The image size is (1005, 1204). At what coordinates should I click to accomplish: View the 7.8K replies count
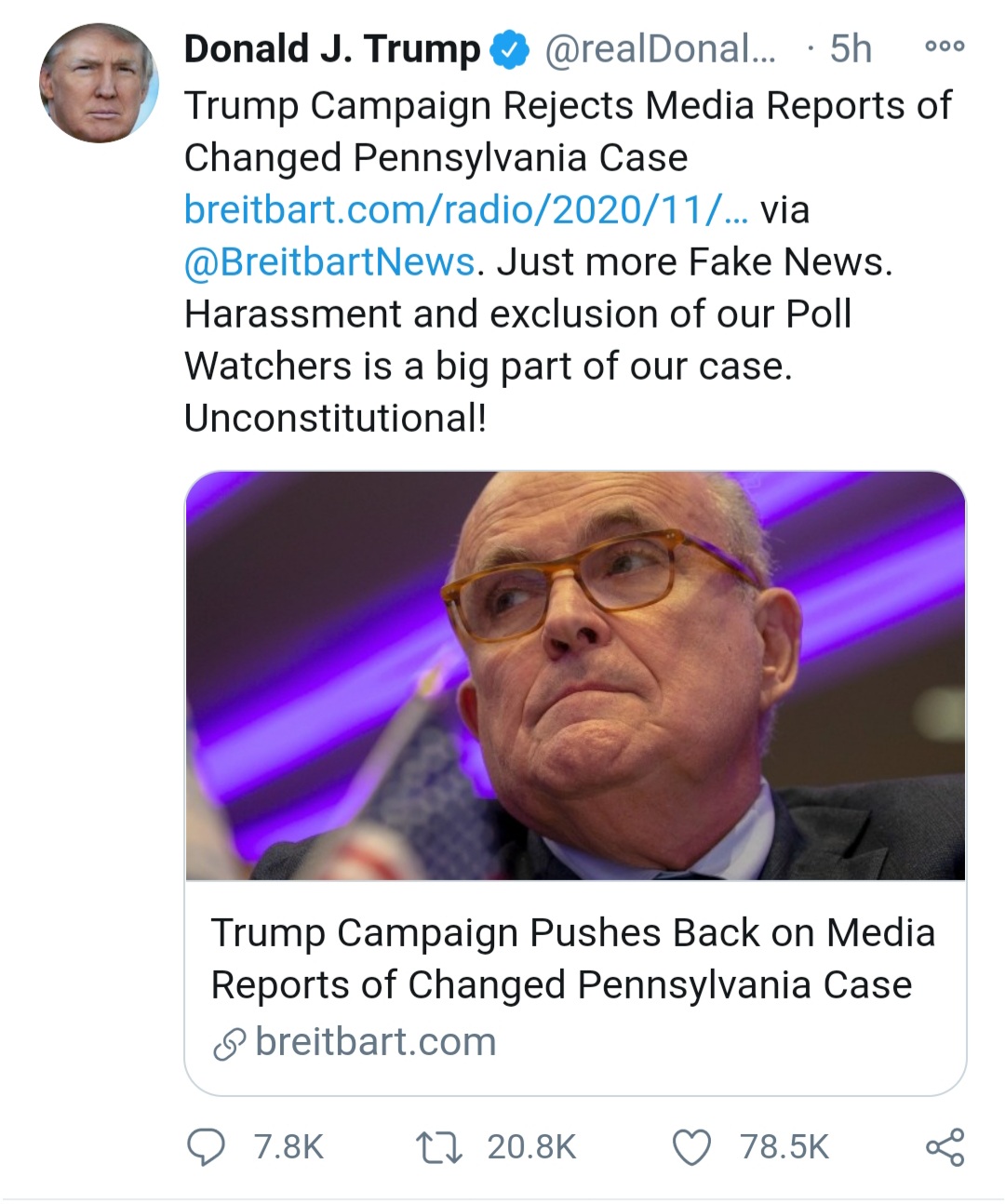point(288,1147)
